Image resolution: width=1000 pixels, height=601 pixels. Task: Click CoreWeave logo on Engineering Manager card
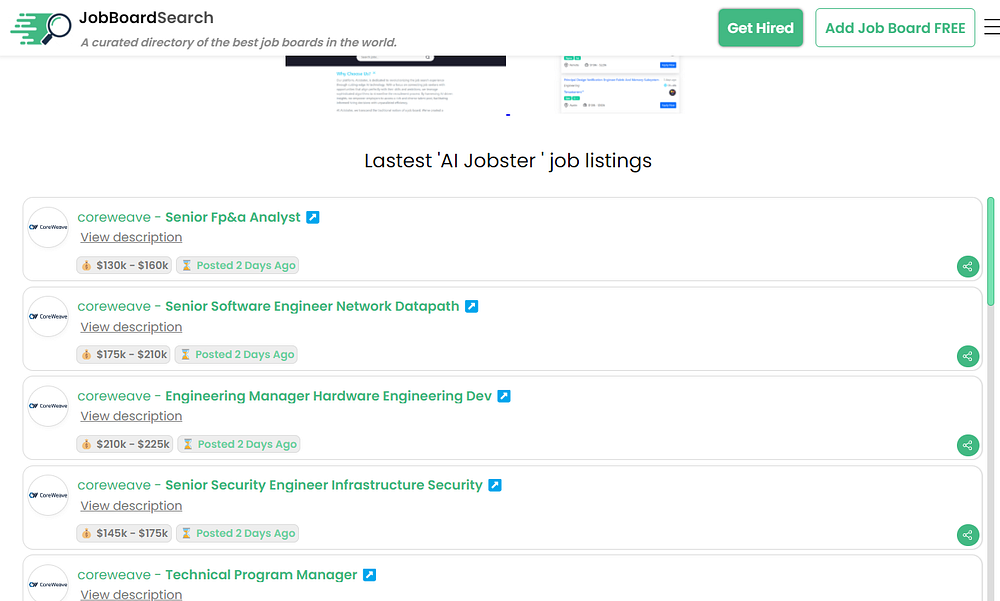pos(48,406)
